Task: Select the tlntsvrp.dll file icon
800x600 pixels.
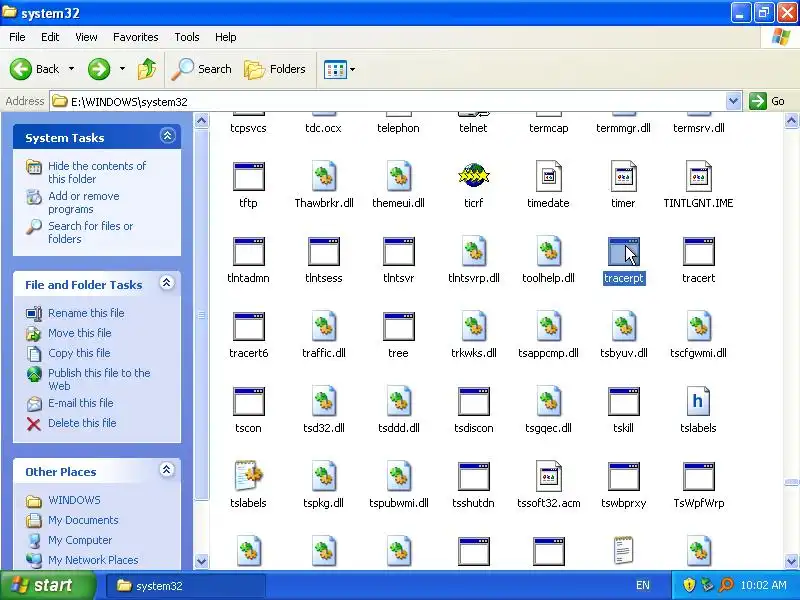Action: tap(474, 252)
